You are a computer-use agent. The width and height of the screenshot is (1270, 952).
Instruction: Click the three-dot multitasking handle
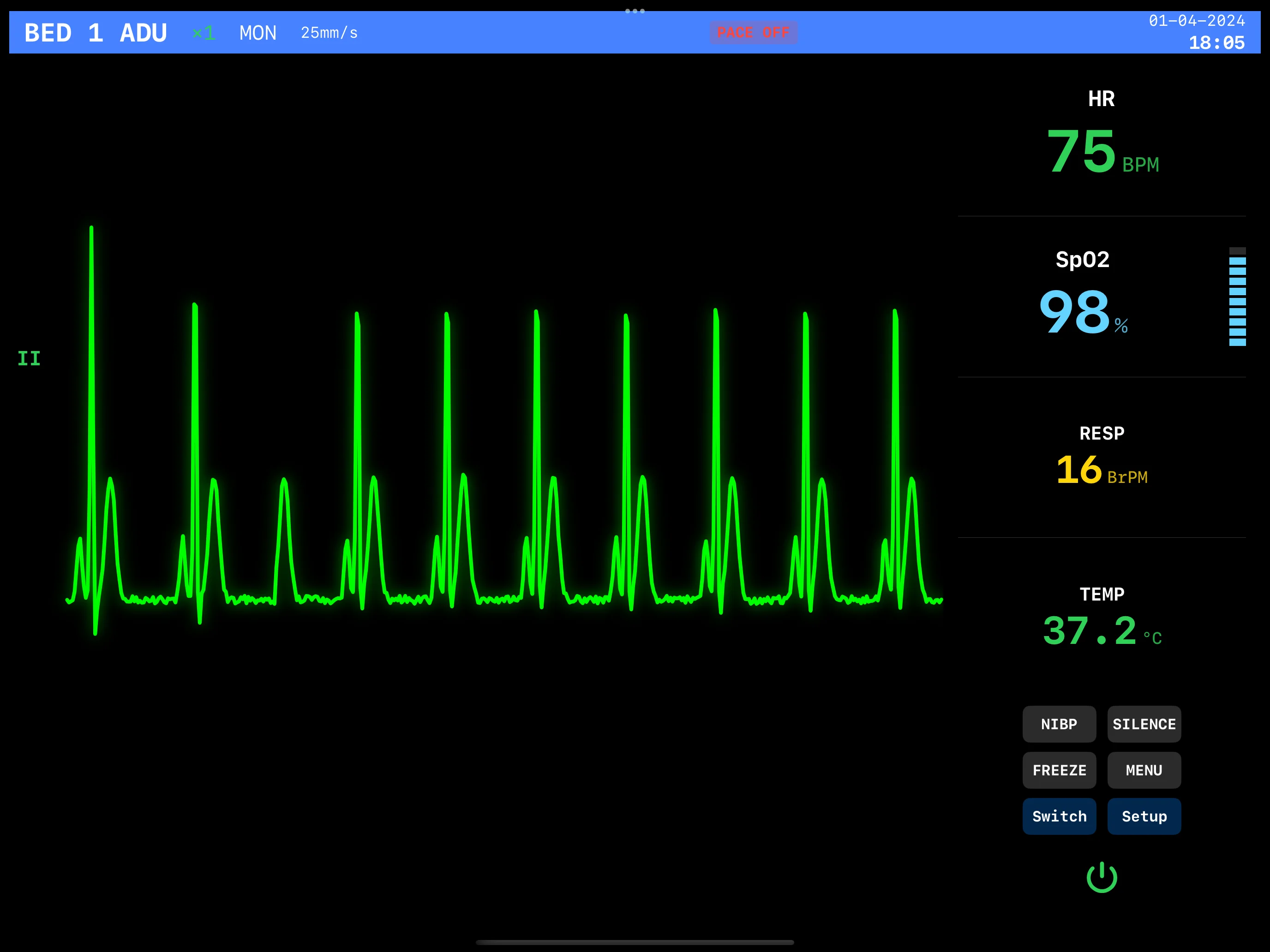(x=635, y=11)
